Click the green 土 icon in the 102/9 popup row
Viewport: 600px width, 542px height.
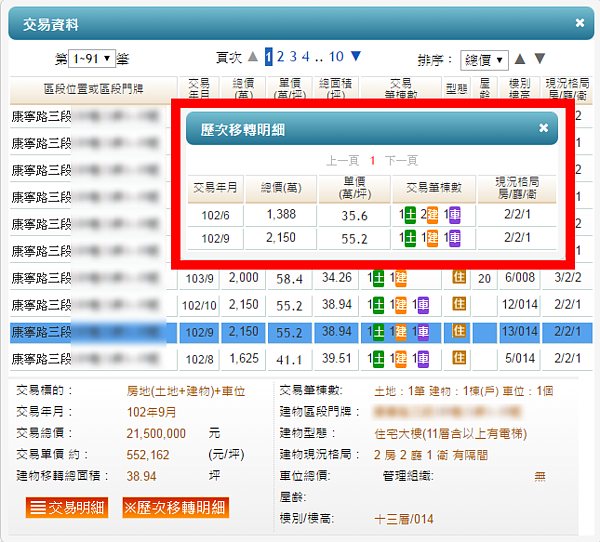point(410,238)
